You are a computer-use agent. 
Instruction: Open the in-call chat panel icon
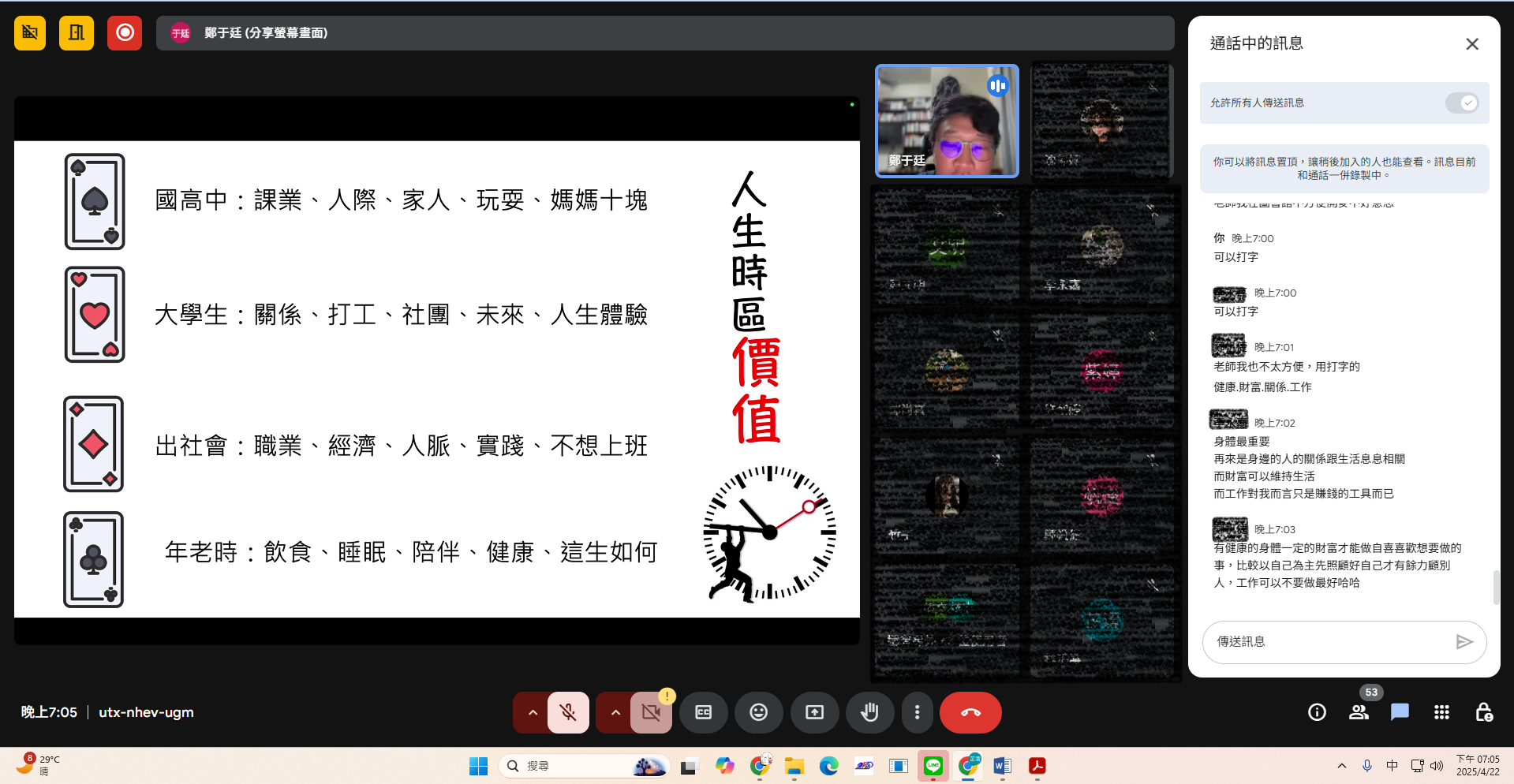point(1400,712)
